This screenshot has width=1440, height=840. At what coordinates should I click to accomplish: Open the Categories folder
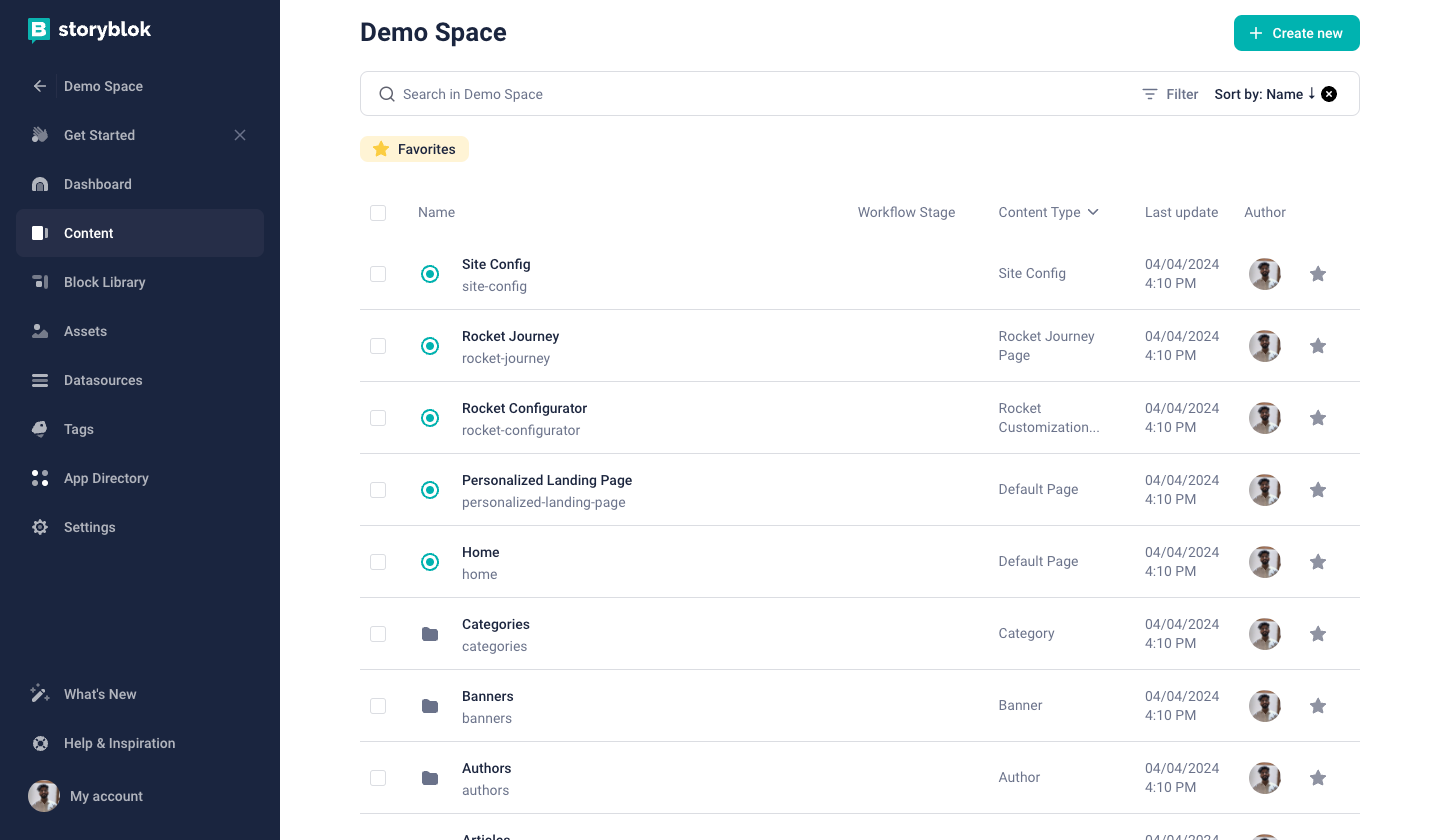tap(496, 624)
